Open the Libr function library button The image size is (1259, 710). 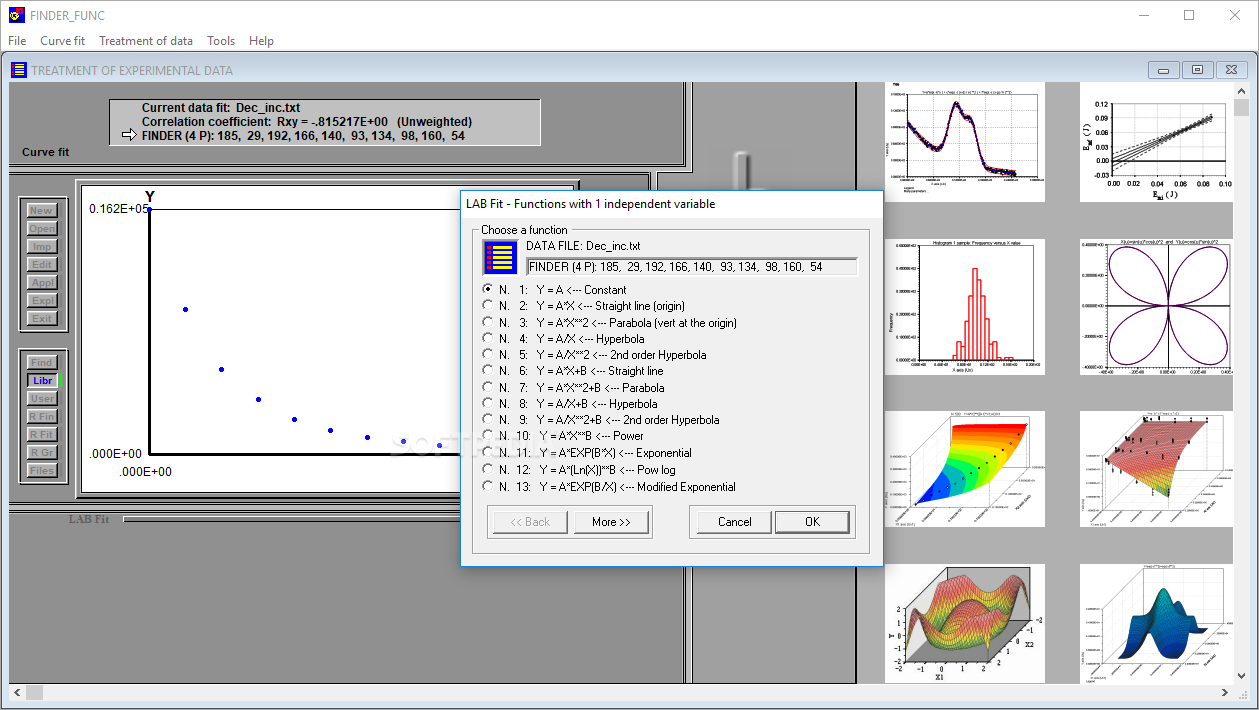[42, 381]
